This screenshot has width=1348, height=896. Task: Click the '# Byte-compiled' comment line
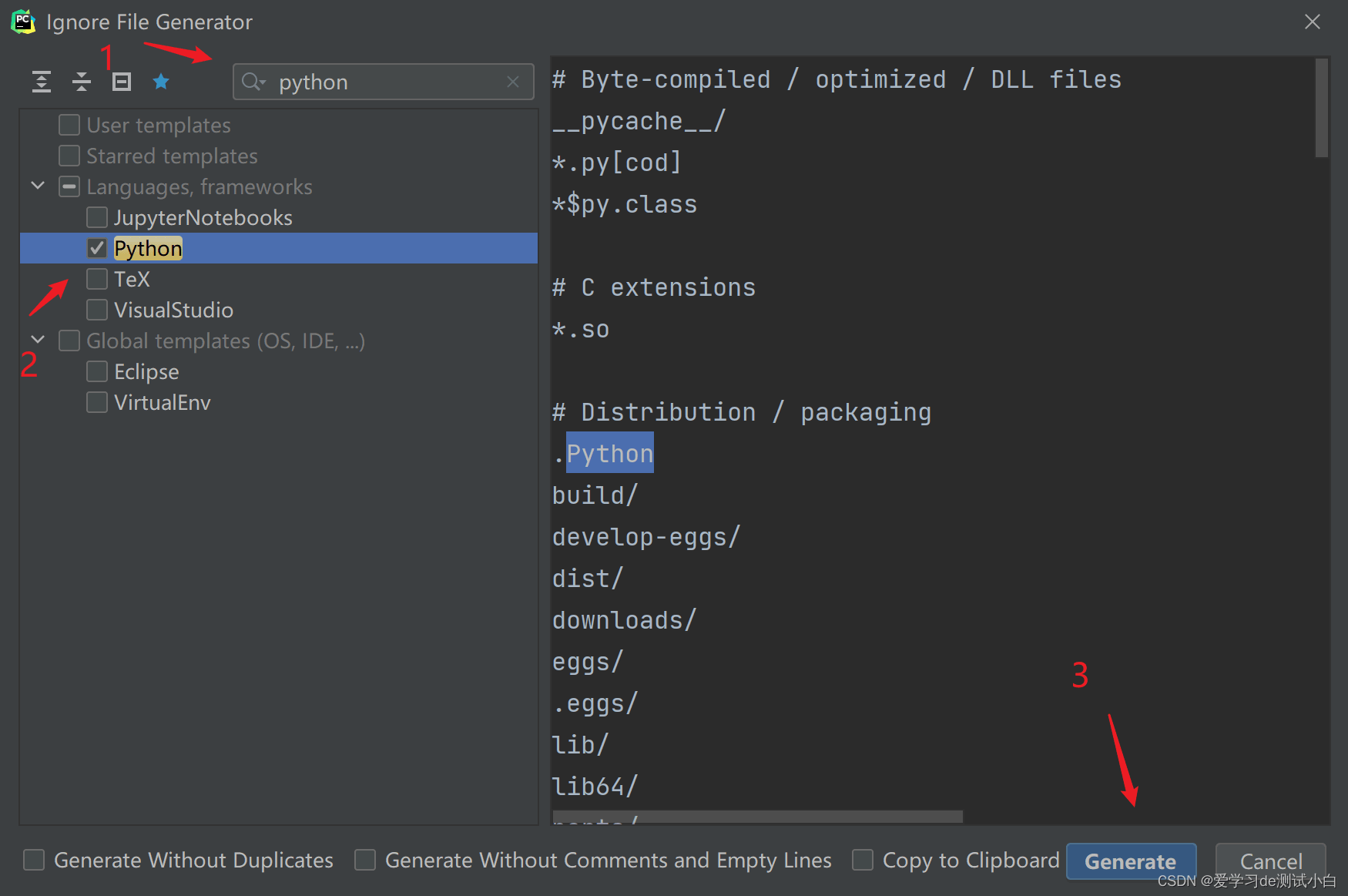pos(837,79)
